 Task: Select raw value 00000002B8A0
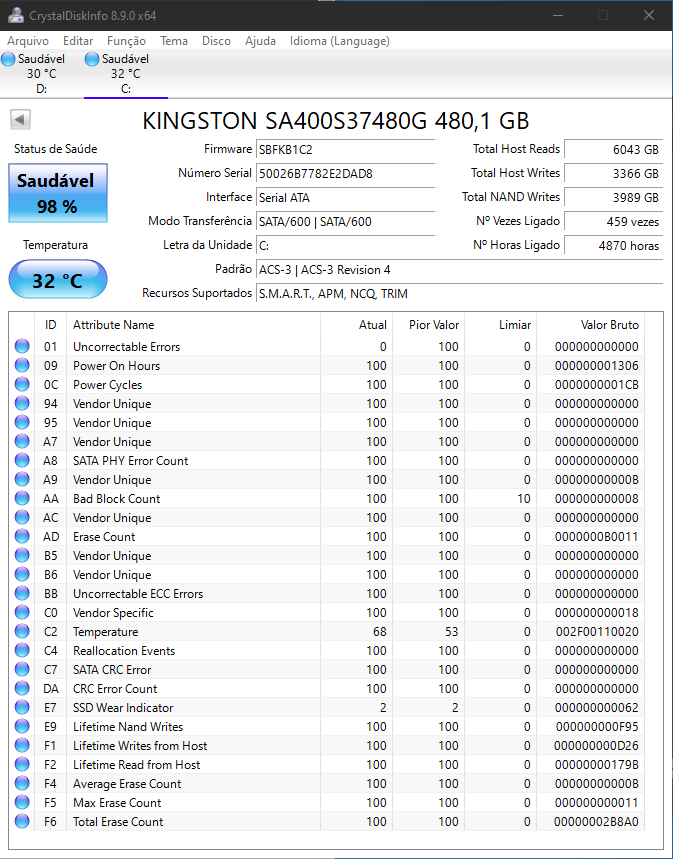(x=596, y=822)
